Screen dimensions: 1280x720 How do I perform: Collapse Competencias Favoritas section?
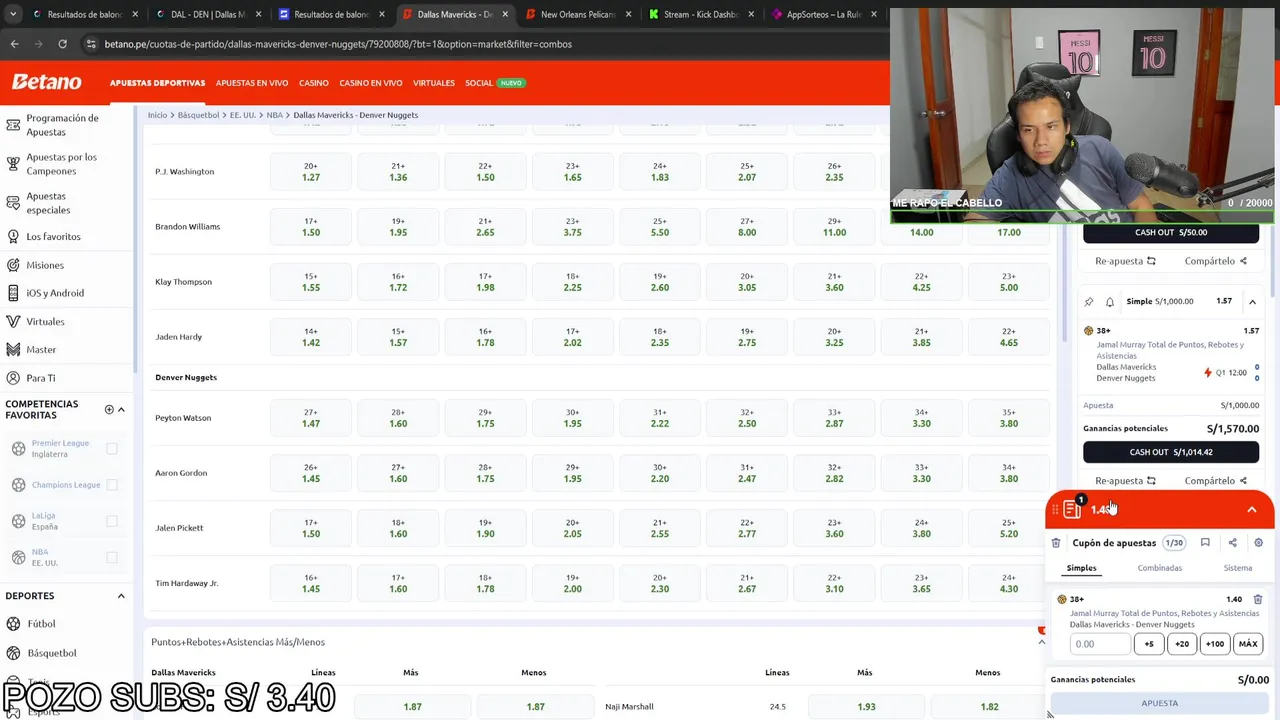[121, 409]
